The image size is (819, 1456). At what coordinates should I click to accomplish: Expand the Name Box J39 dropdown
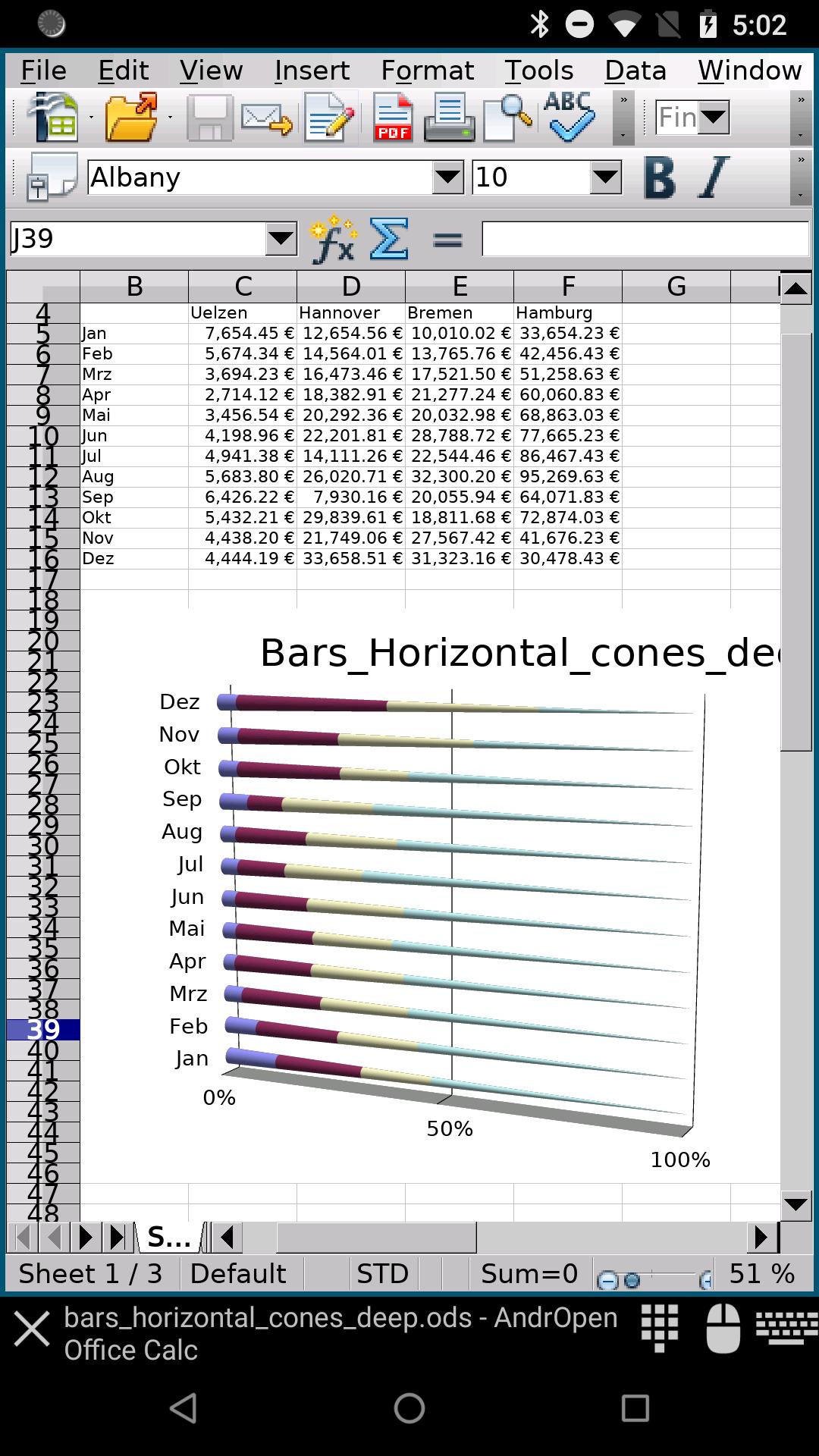[x=281, y=240]
